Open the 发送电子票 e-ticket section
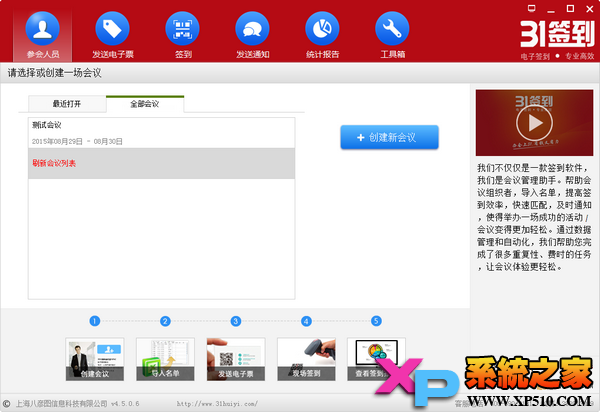The image size is (600, 412). tap(112, 35)
